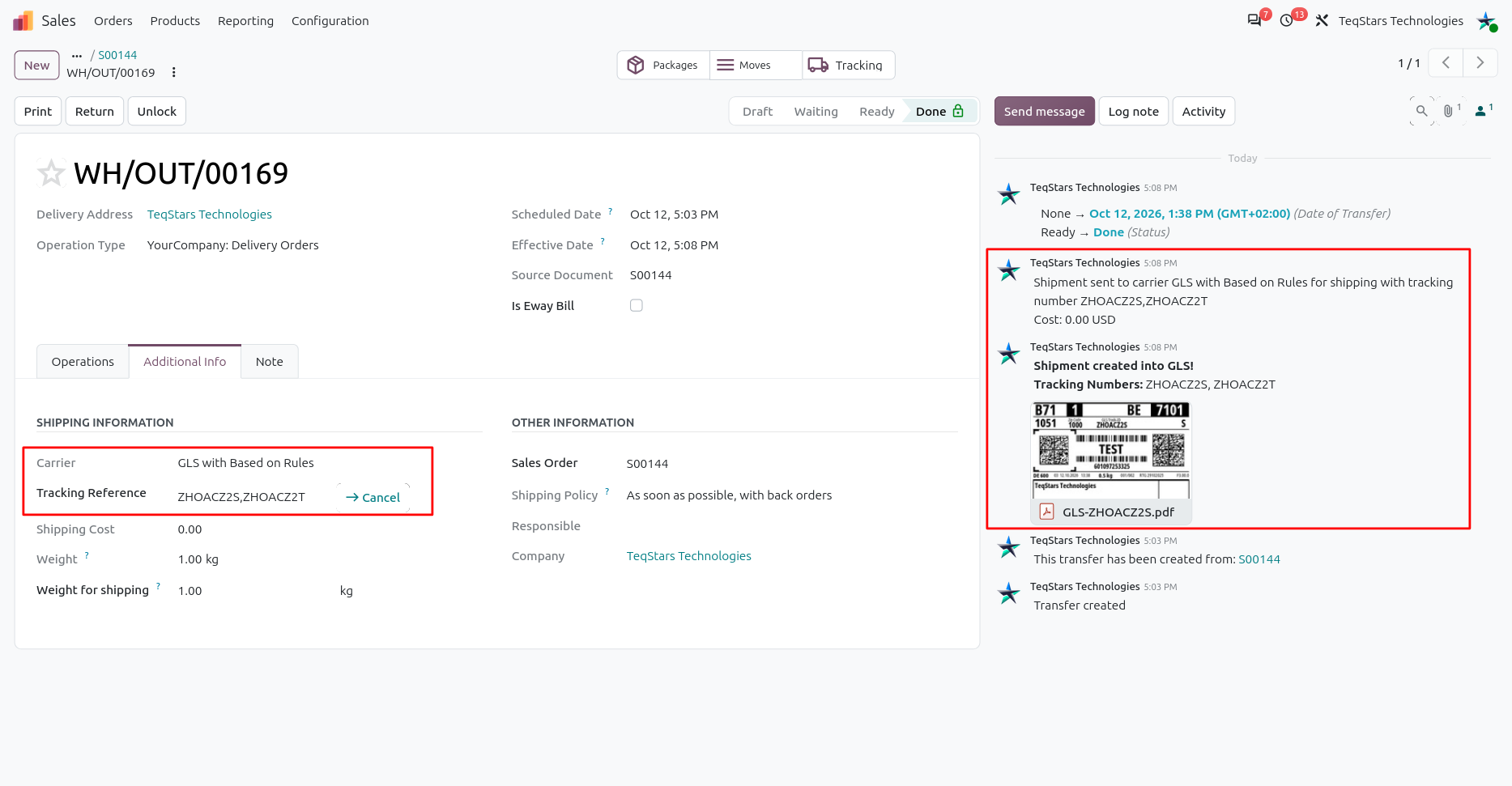Open the actions kebab menu icon
This screenshot has width=1512, height=786.
click(x=173, y=73)
